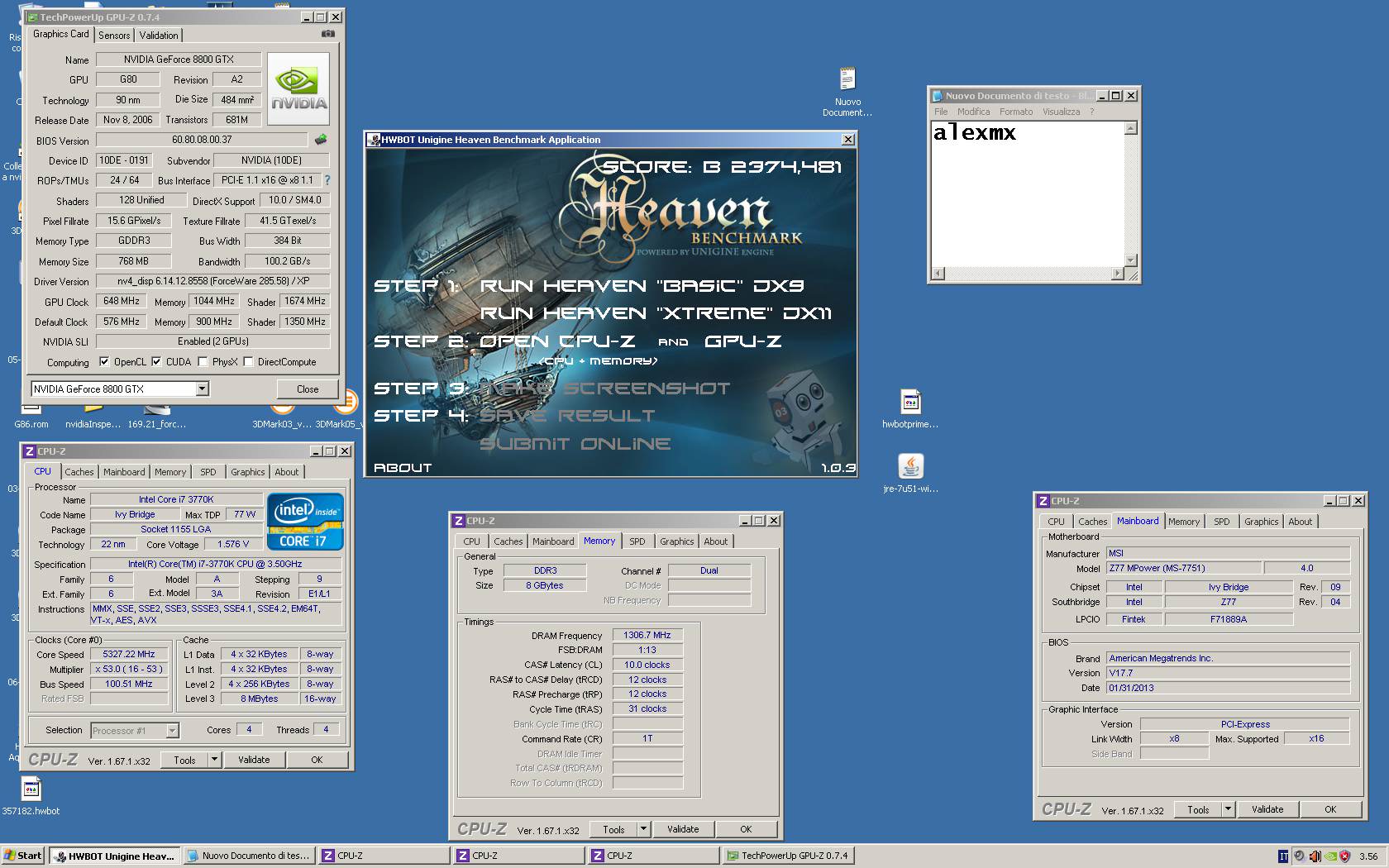Open Tools dropdown arrow in CPU-Z Memory window
The height and width of the screenshot is (868, 1389).
(x=643, y=828)
